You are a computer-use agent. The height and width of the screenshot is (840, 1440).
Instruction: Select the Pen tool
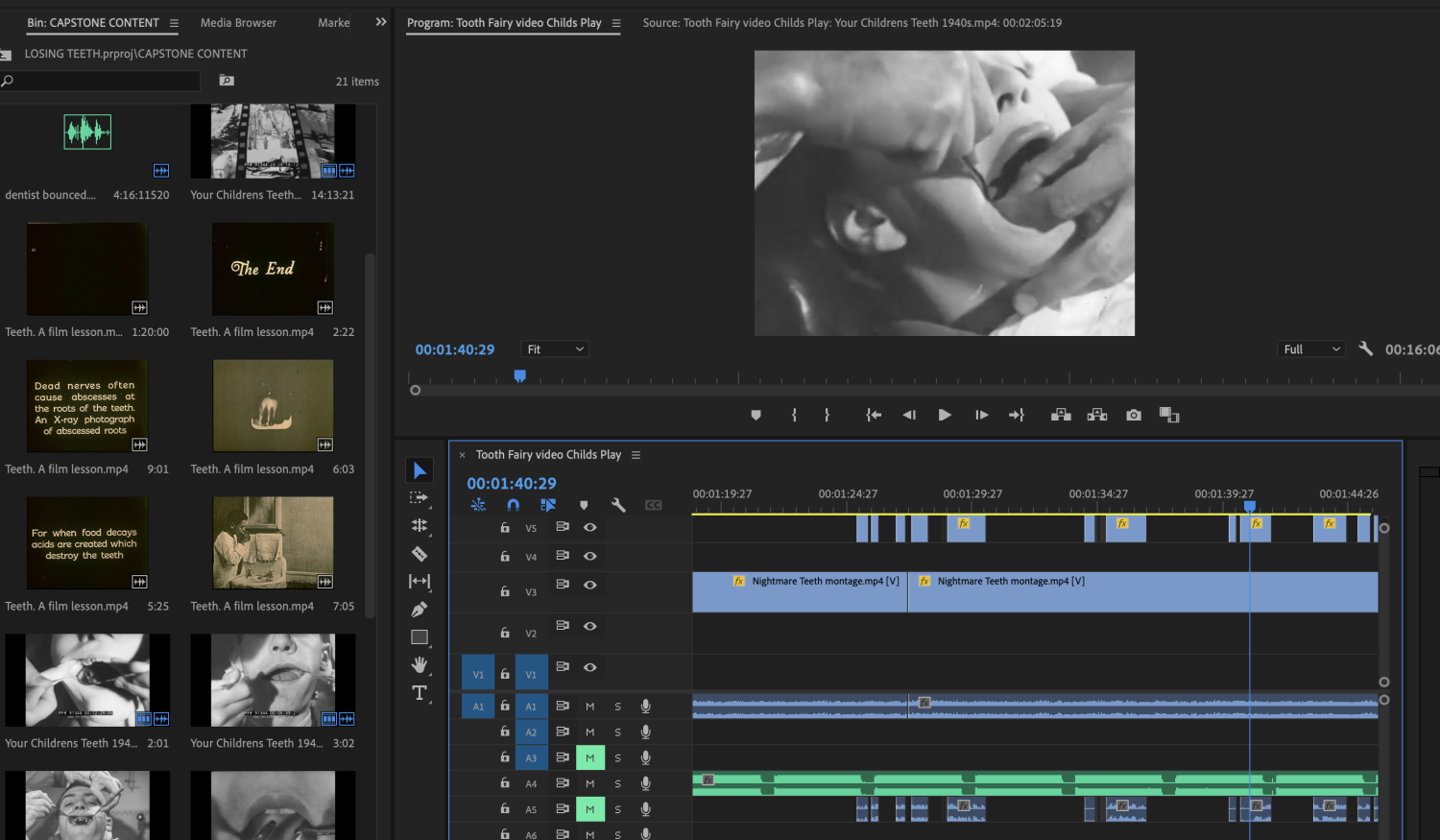(420, 609)
